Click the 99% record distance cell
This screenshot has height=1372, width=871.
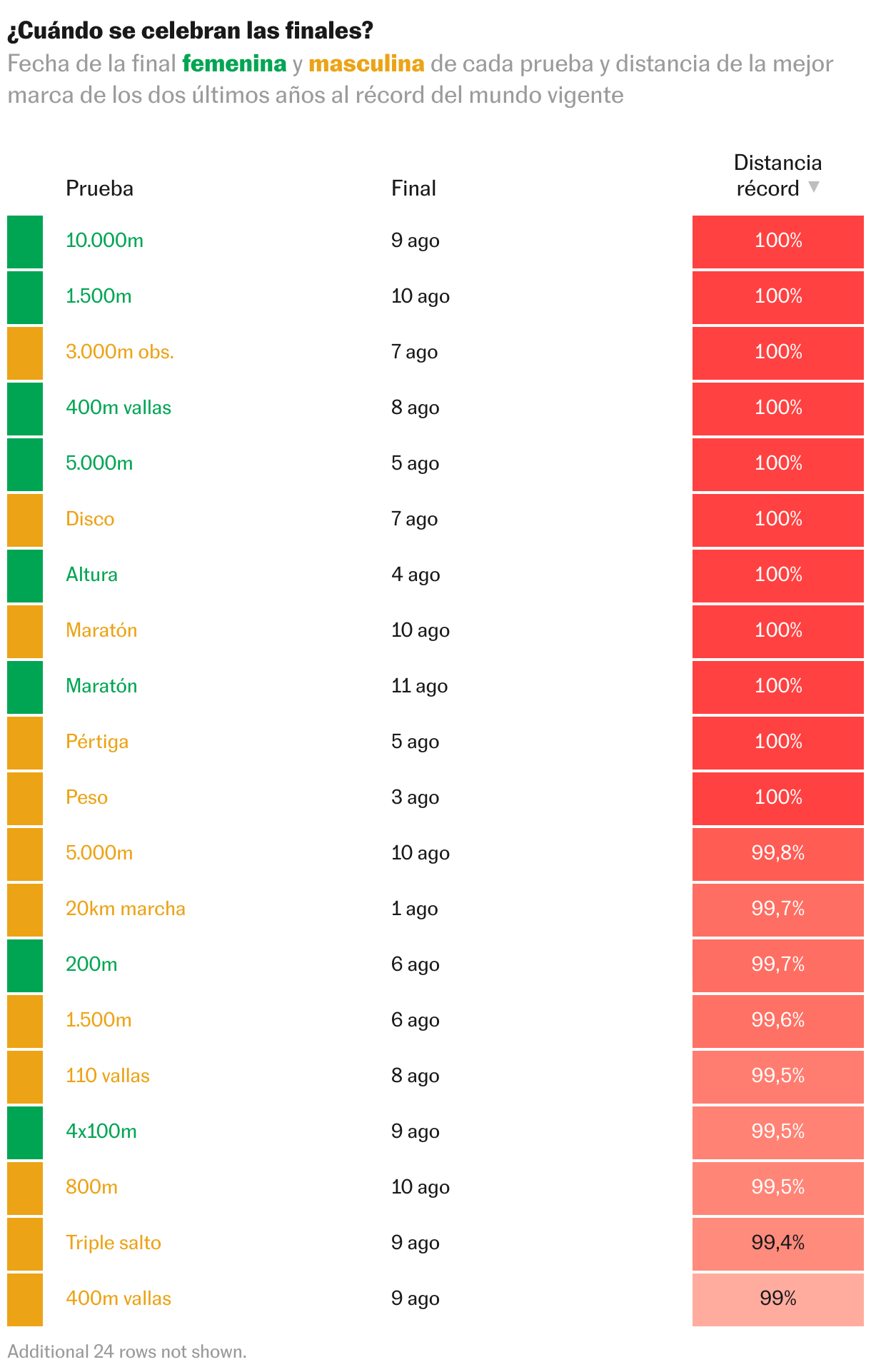coord(777,1298)
